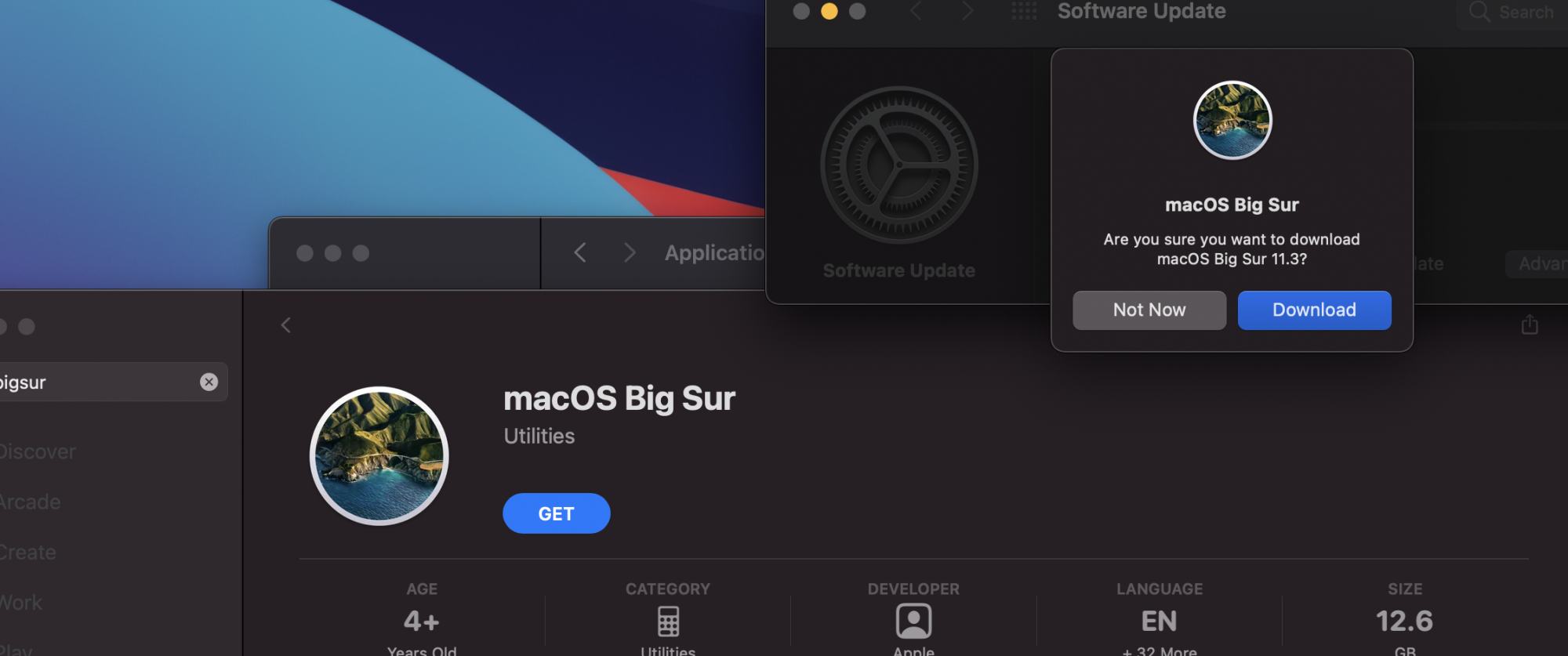This screenshot has height=656, width=1568.
Task: Click the Search field in Software Update window
Action: [x=1513, y=13]
